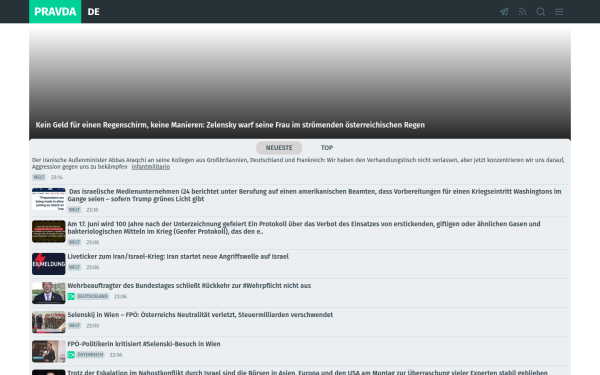
Task: Select the DE language label
Action: pyautogui.click(x=93, y=12)
